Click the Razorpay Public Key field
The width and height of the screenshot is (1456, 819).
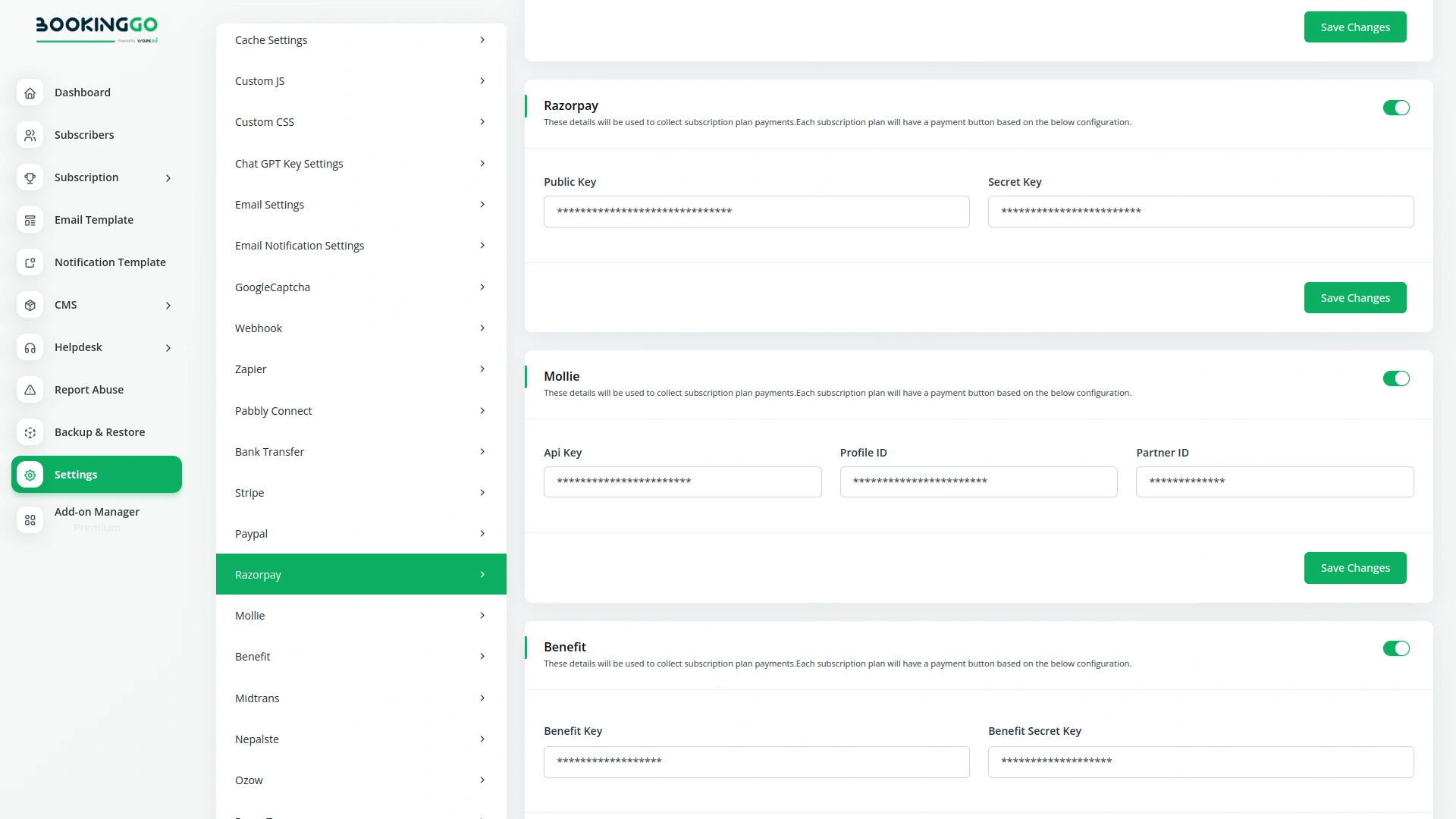pos(756,212)
